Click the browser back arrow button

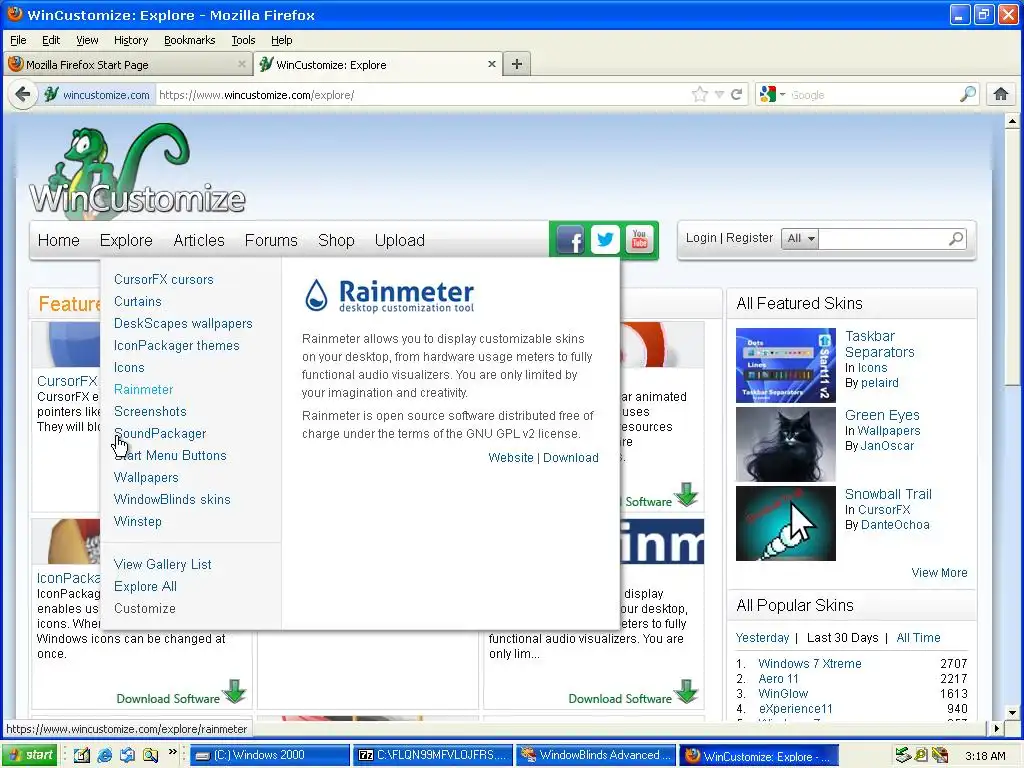[x=23, y=95]
